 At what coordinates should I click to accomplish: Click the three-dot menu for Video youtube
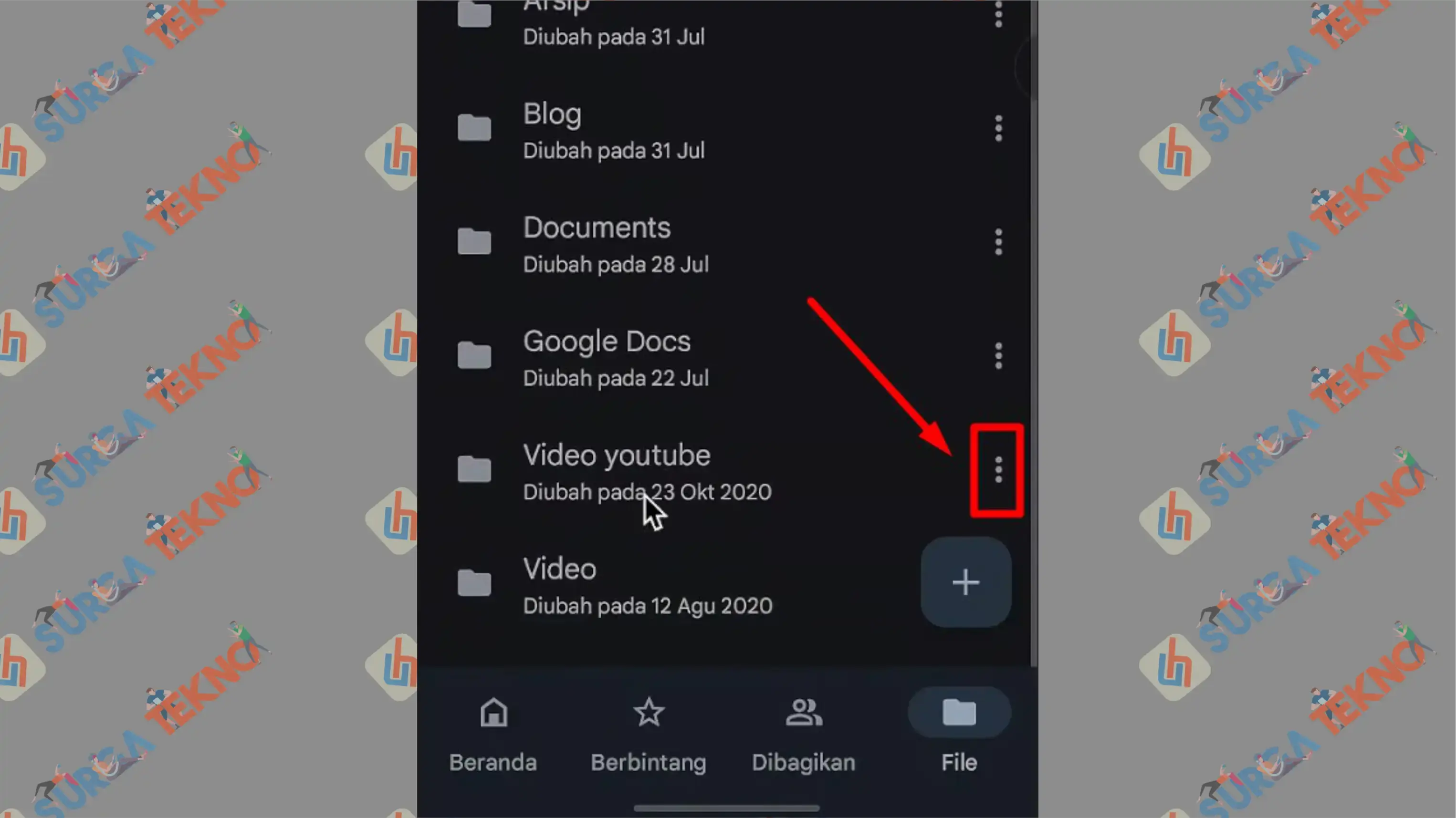(x=997, y=470)
